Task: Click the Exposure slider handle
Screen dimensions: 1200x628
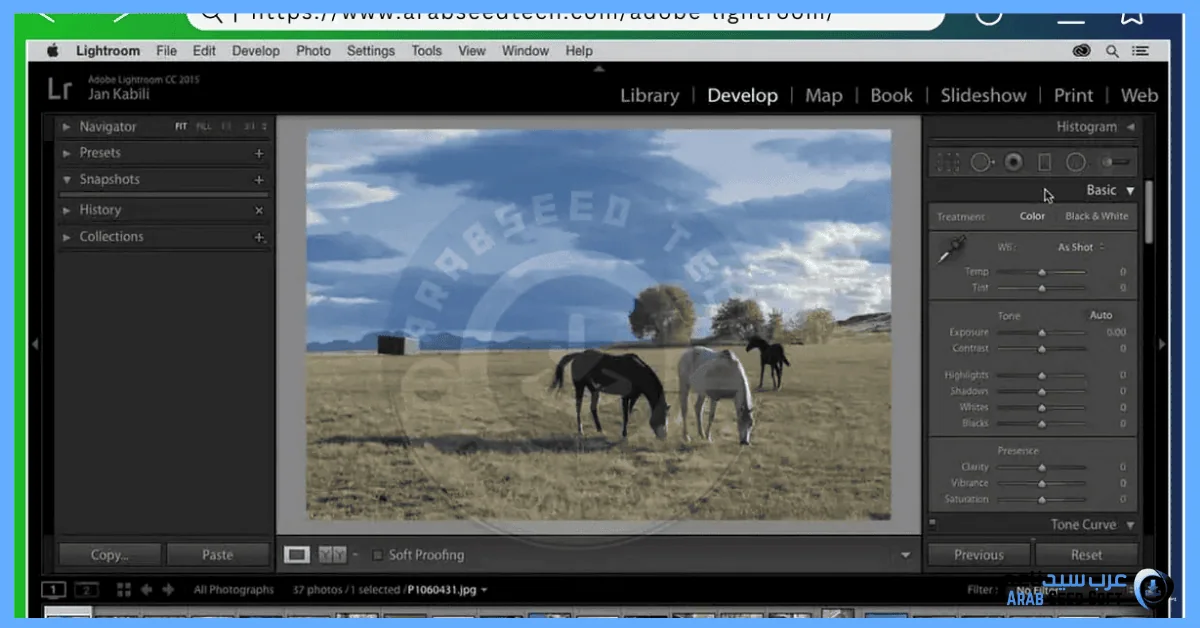Action: [1042, 333]
